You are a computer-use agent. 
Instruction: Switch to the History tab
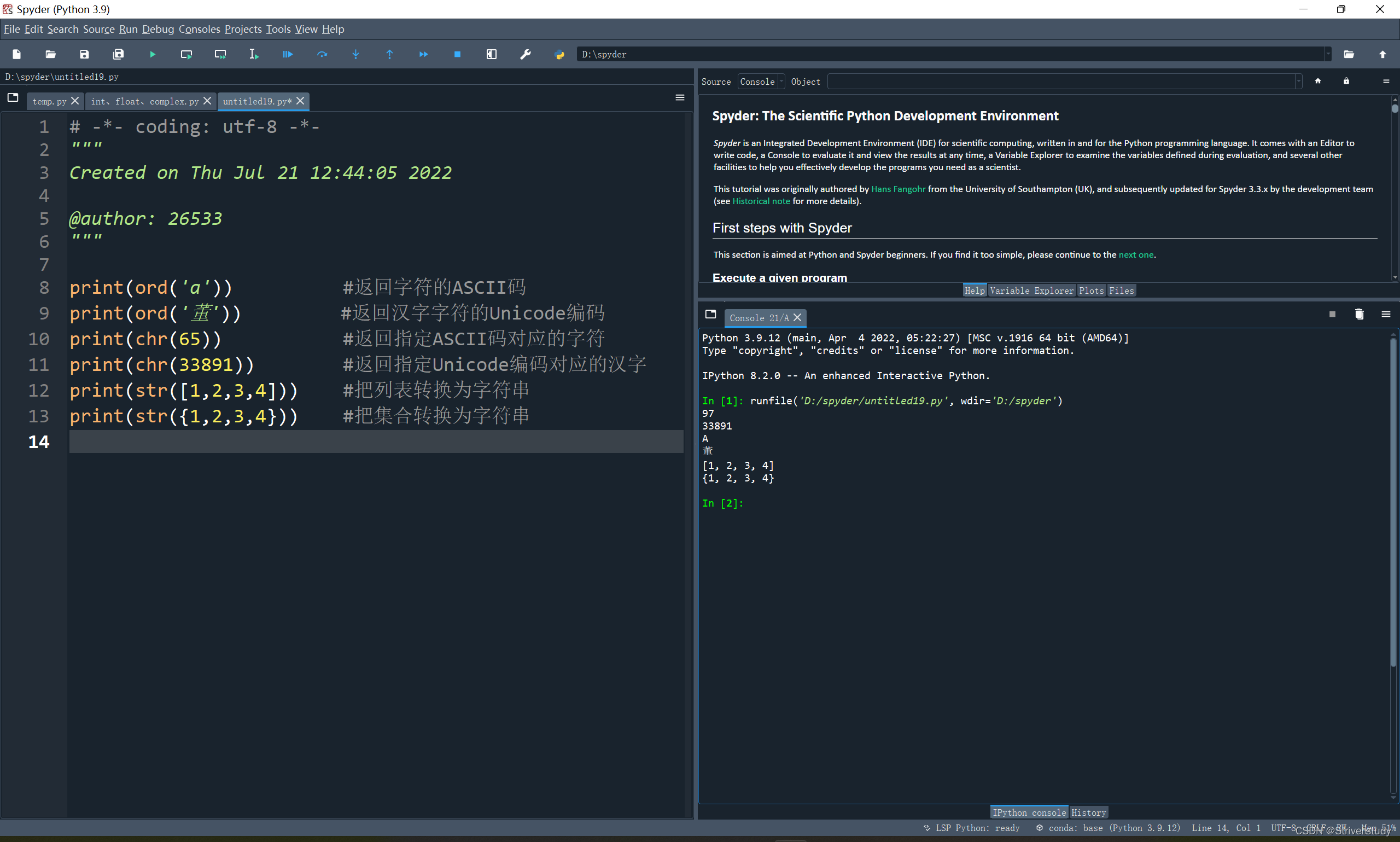point(1088,812)
